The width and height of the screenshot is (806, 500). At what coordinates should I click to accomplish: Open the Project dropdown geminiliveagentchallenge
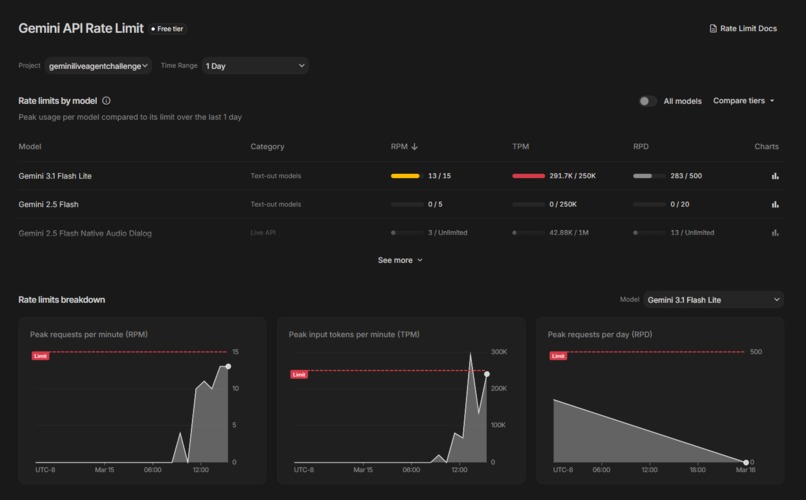pos(98,66)
